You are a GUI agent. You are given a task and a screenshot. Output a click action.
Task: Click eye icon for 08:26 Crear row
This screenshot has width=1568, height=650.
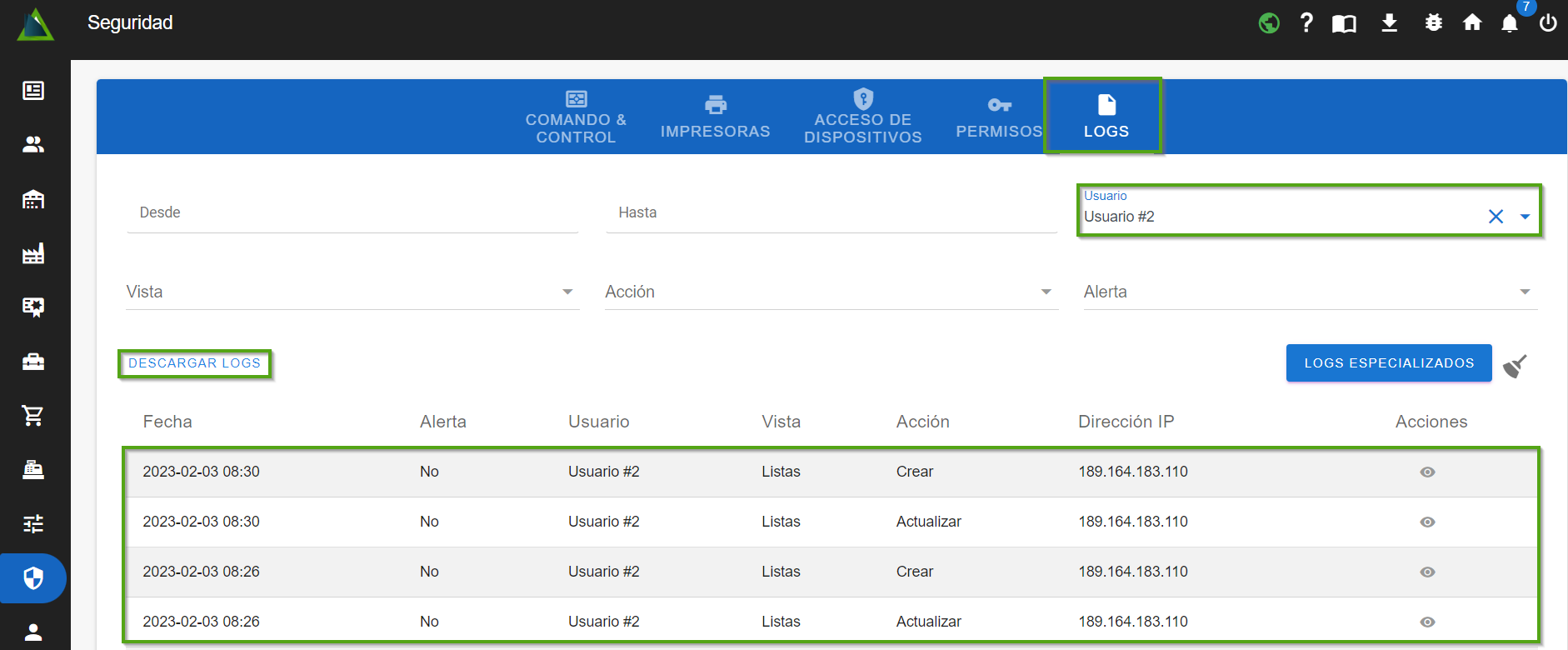1427,572
